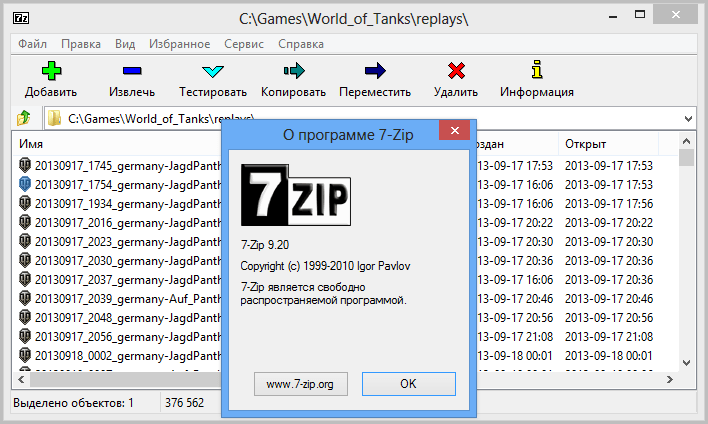Click replay icon for 20130917_2023 file
Image resolution: width=708 pixels, height=424 pixels.
pos(25,241)
